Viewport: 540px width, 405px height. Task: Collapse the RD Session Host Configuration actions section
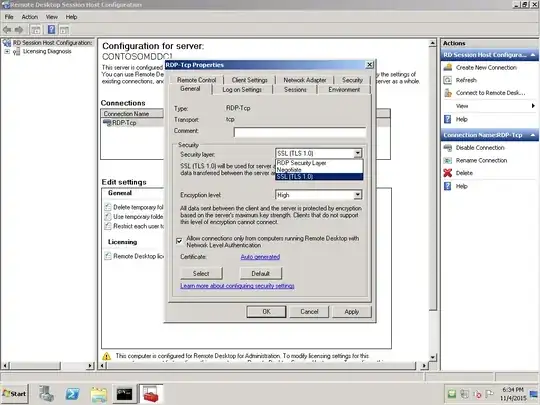pos(533,55)
